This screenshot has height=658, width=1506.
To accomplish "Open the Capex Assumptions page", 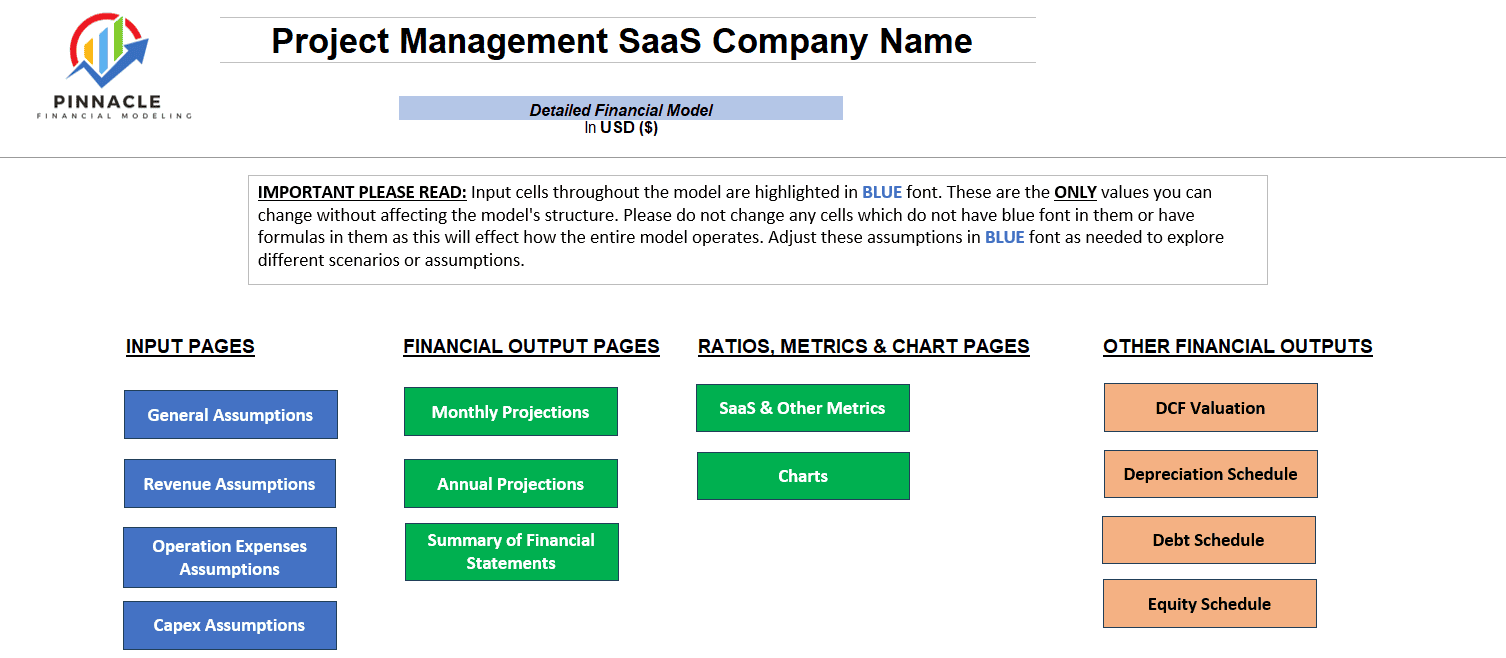I will pyautogui.click(x=230, y=626).
